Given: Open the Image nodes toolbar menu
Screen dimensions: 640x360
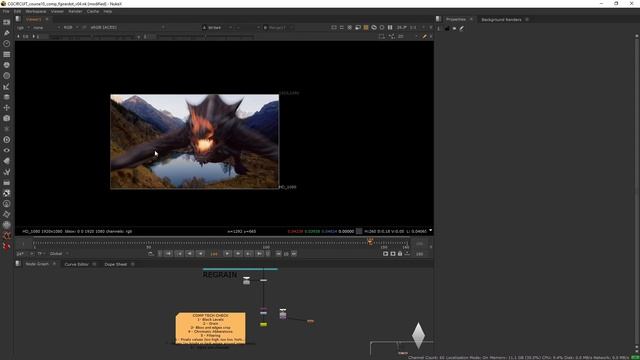Looking at the screenshot, I should click(7, 22).
